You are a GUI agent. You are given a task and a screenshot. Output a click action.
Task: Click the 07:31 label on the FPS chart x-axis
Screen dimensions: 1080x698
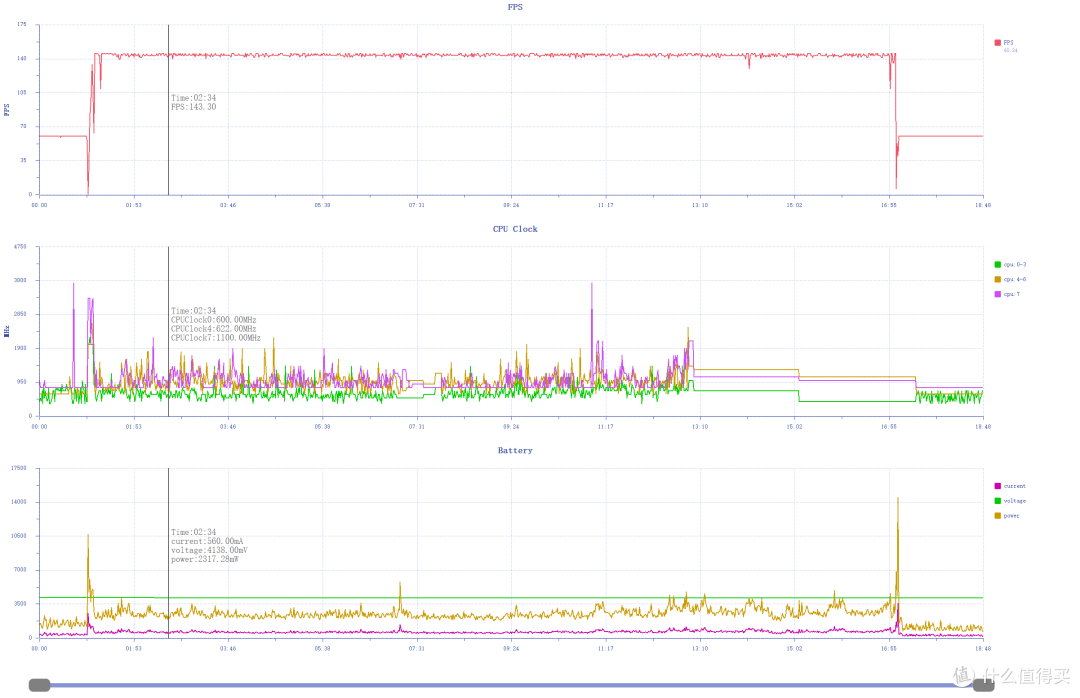click(x=417, y=205)
